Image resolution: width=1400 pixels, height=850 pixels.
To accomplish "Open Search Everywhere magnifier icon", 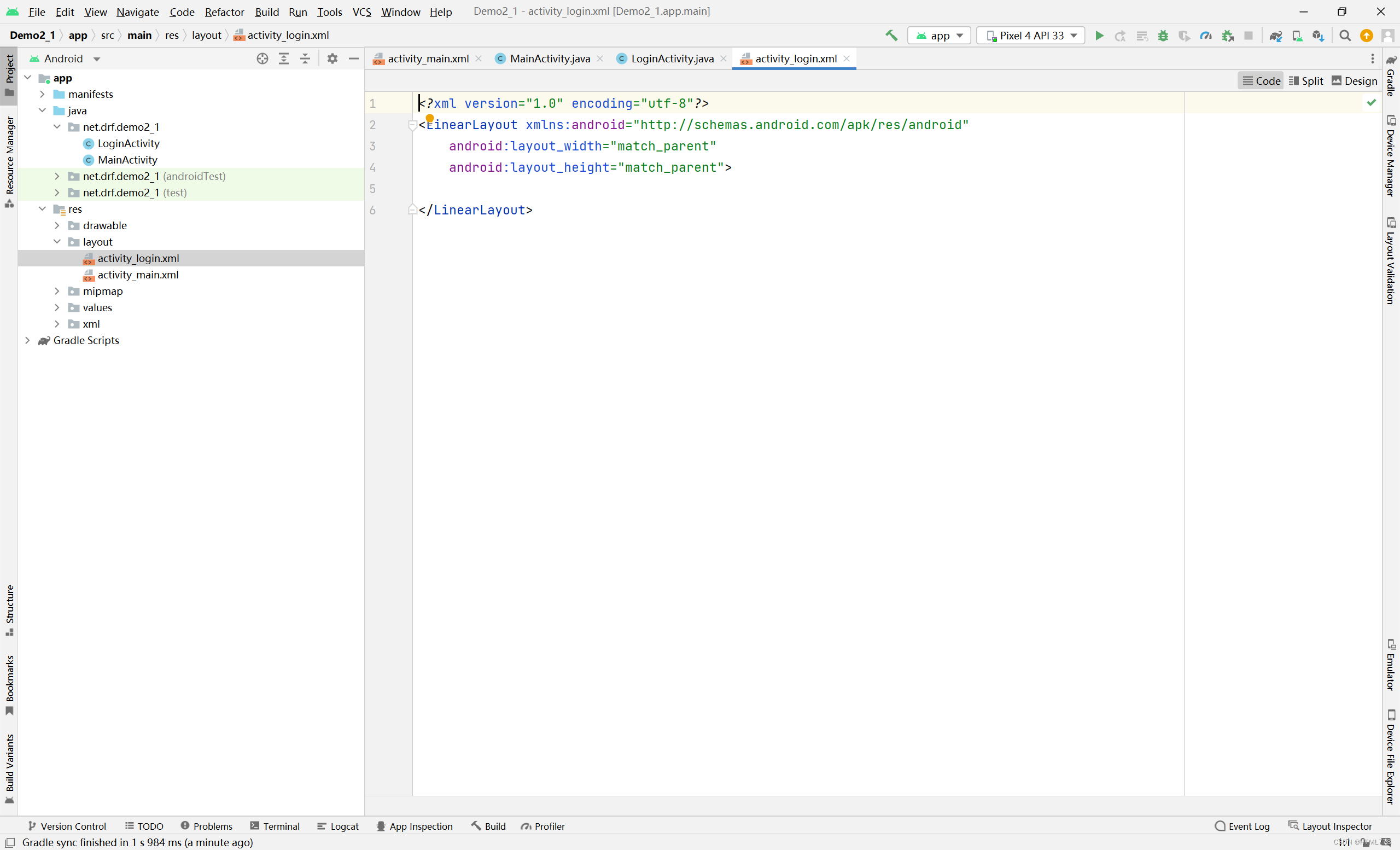I will [1344, 35].
